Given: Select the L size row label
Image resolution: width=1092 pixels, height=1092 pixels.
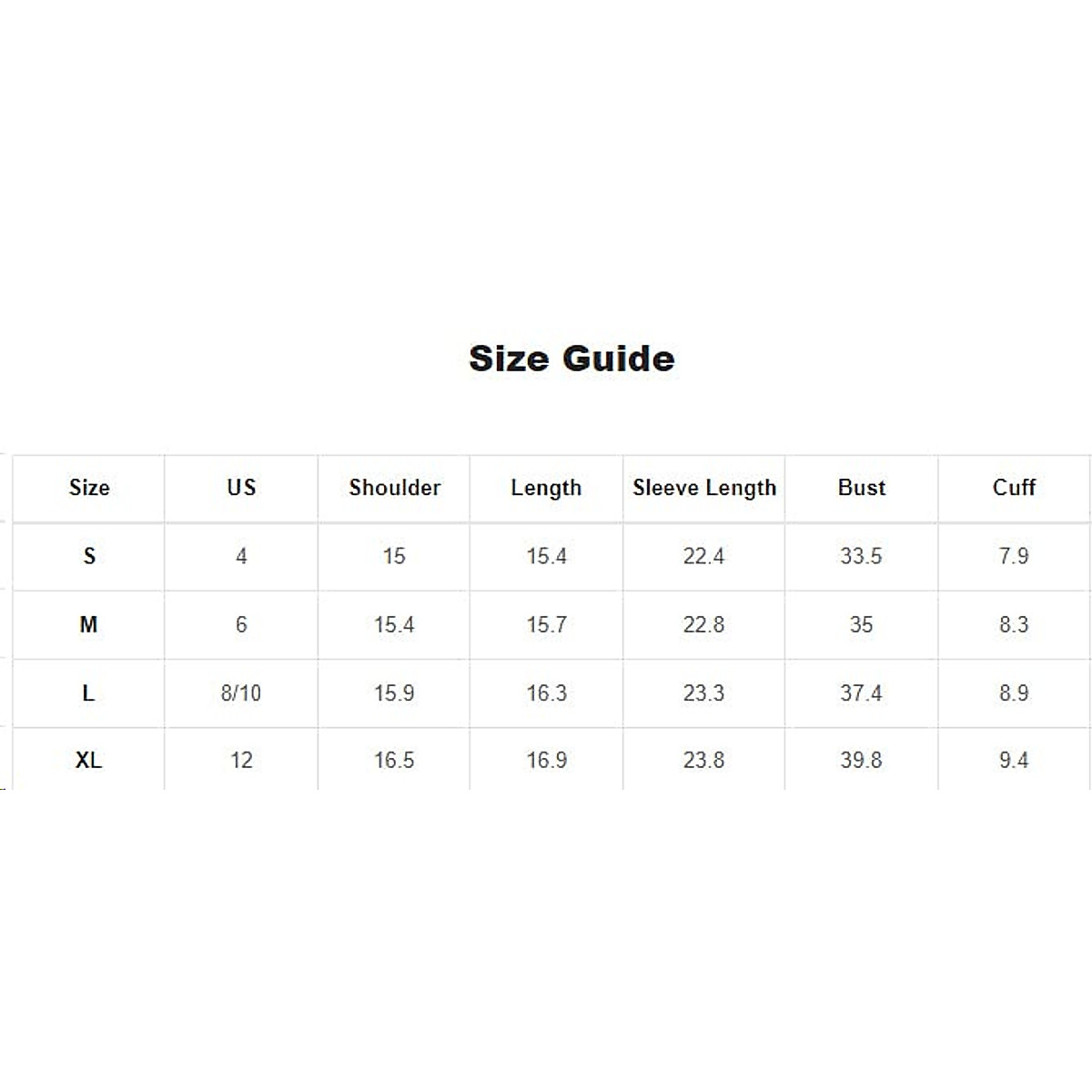Looking at the screenshot, I should (88, 693).
